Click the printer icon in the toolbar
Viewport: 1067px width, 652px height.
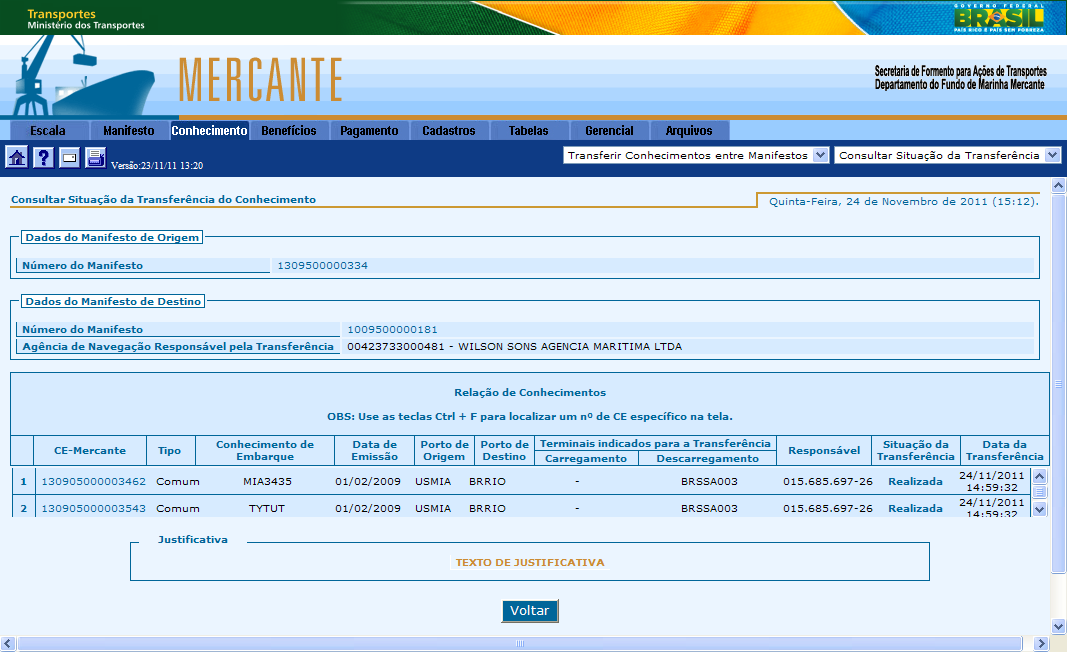click(x=95, y=157)
